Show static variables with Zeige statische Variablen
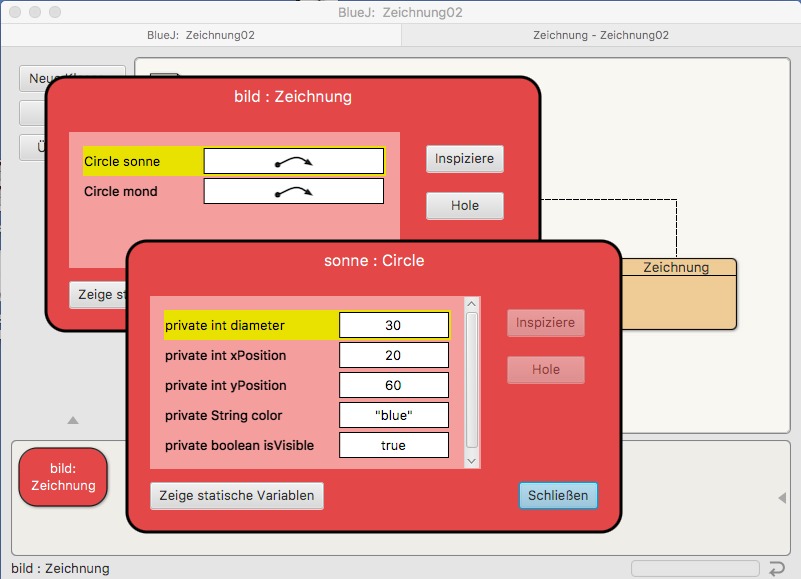The width and height of the screenshot is (801, 579). click(x=237, y=495)
